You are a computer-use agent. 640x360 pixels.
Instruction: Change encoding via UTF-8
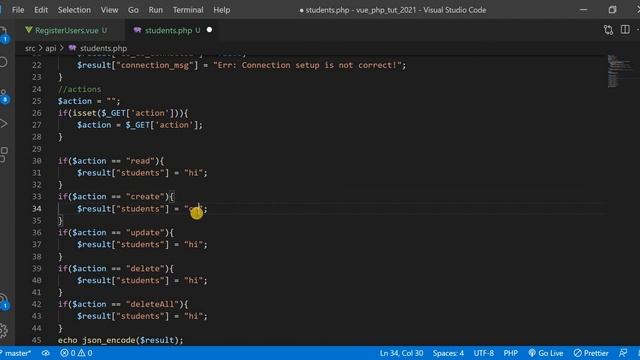pos(484,353)
